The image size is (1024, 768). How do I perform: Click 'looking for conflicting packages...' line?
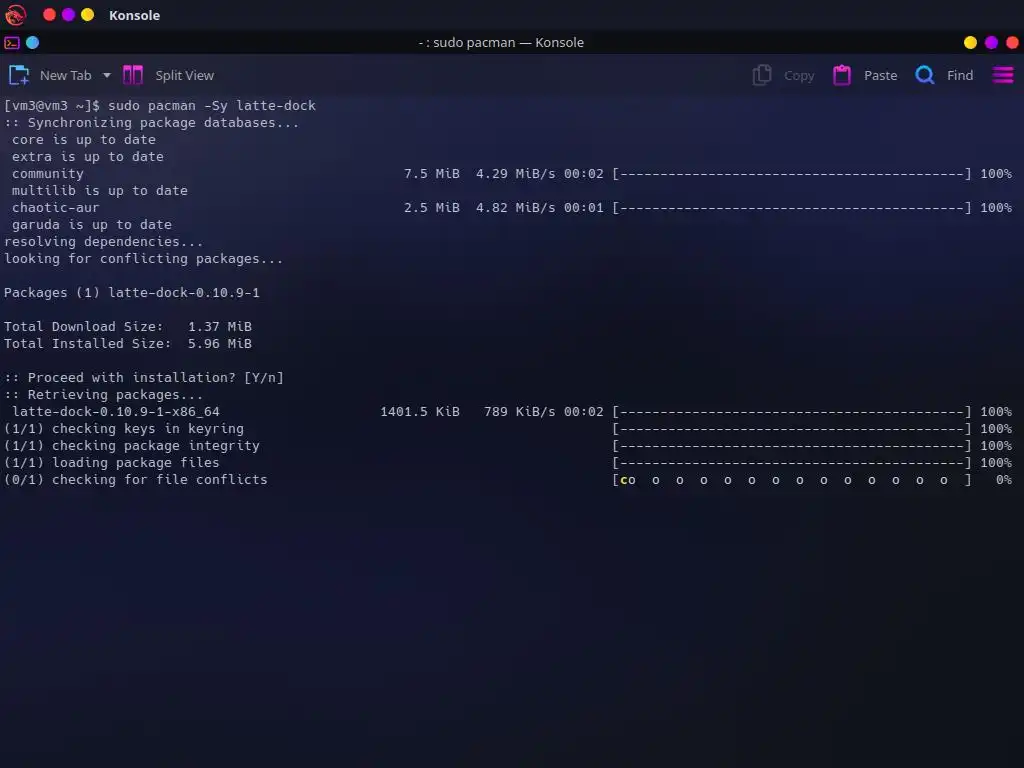[x=144, y=259]
